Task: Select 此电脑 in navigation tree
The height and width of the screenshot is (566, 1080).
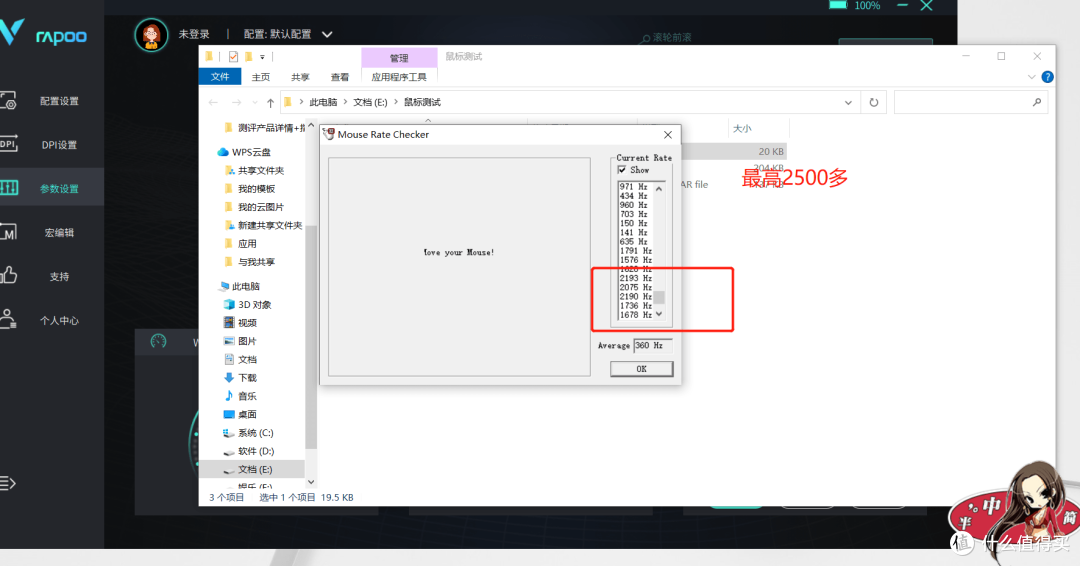Action: click(x=245, y=286)
